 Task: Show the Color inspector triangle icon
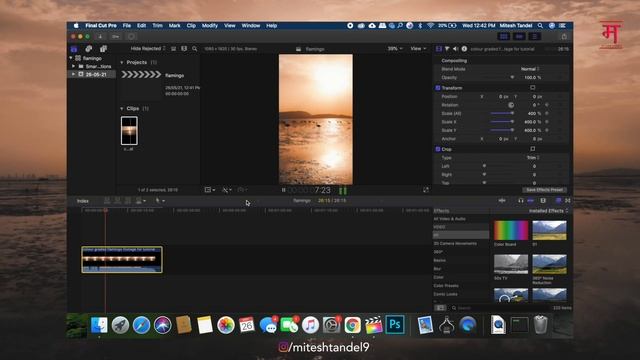coord(447,49)
